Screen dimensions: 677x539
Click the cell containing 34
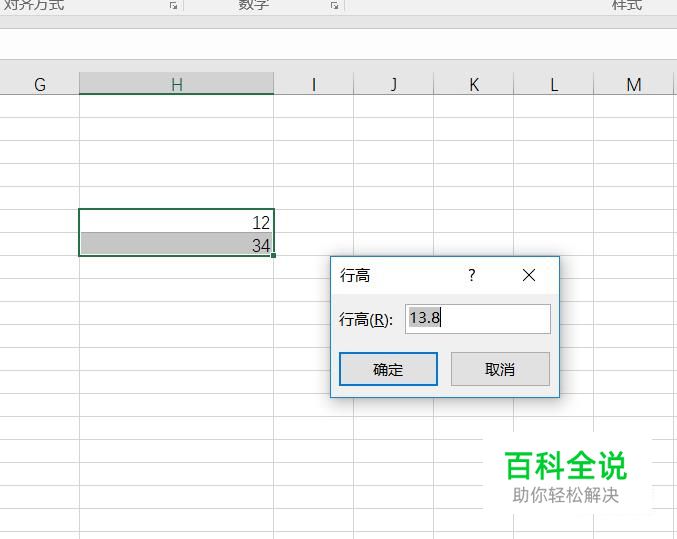pos(177,244)
